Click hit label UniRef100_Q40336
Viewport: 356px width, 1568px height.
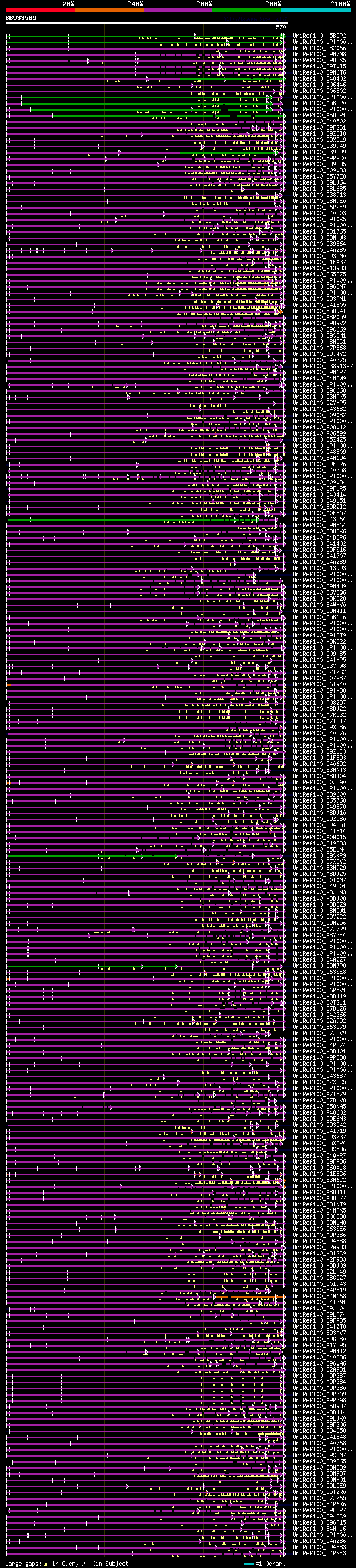[x=319, y=1357]
